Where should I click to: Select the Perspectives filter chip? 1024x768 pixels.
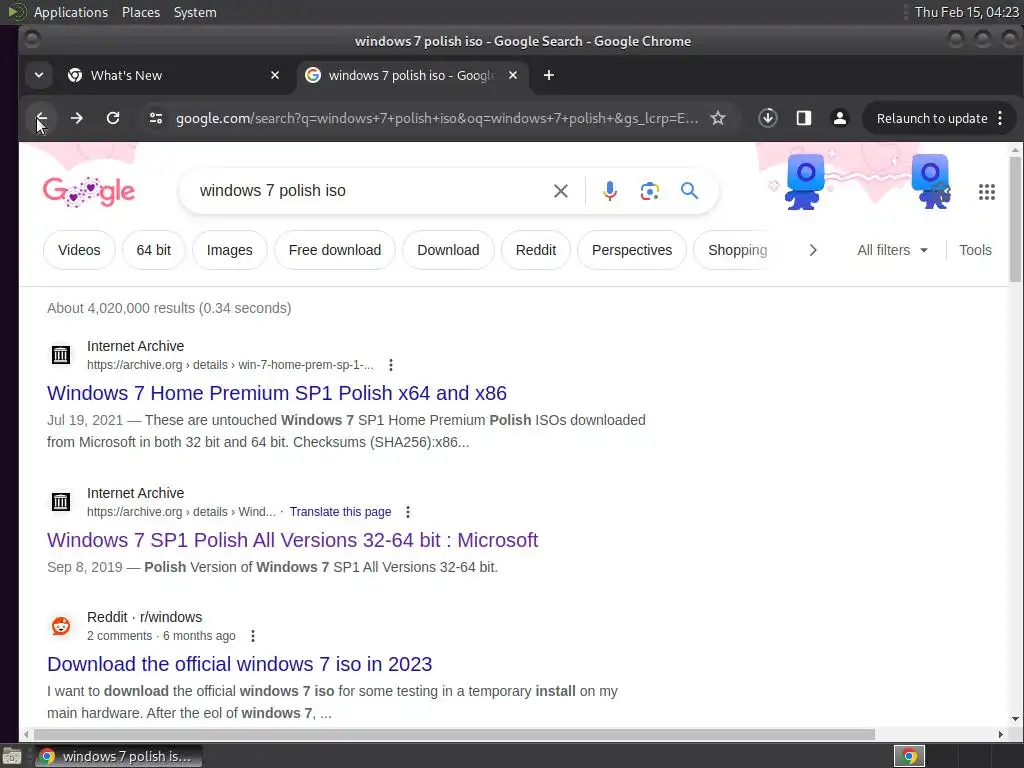pos(632,250)
